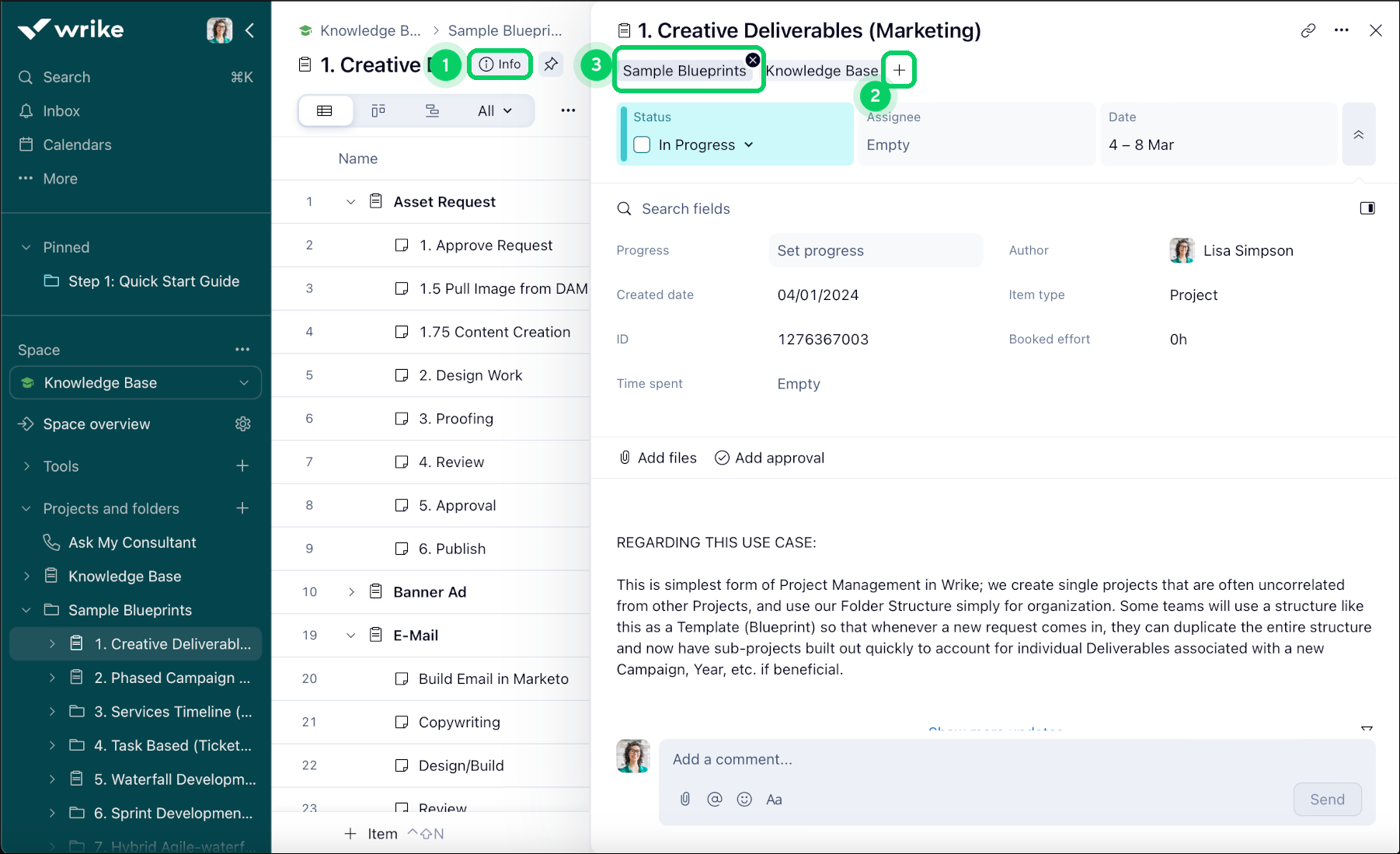Open the Info tab
1400x854 pixels.
tap(500, 64)
